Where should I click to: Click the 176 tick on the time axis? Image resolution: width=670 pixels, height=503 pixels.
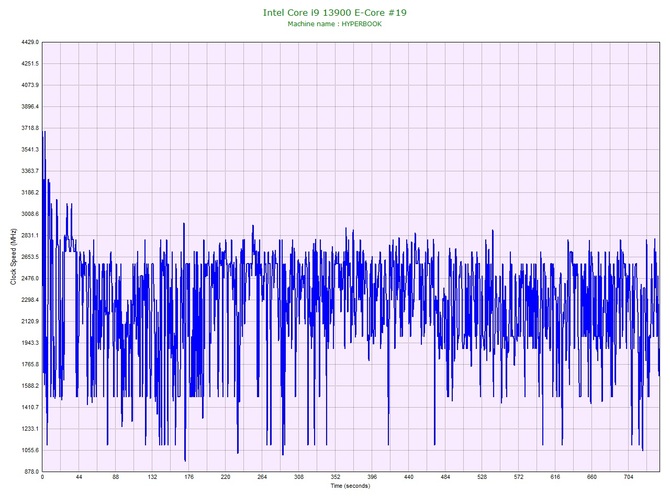pyautogui.click(x=189, y=477)
